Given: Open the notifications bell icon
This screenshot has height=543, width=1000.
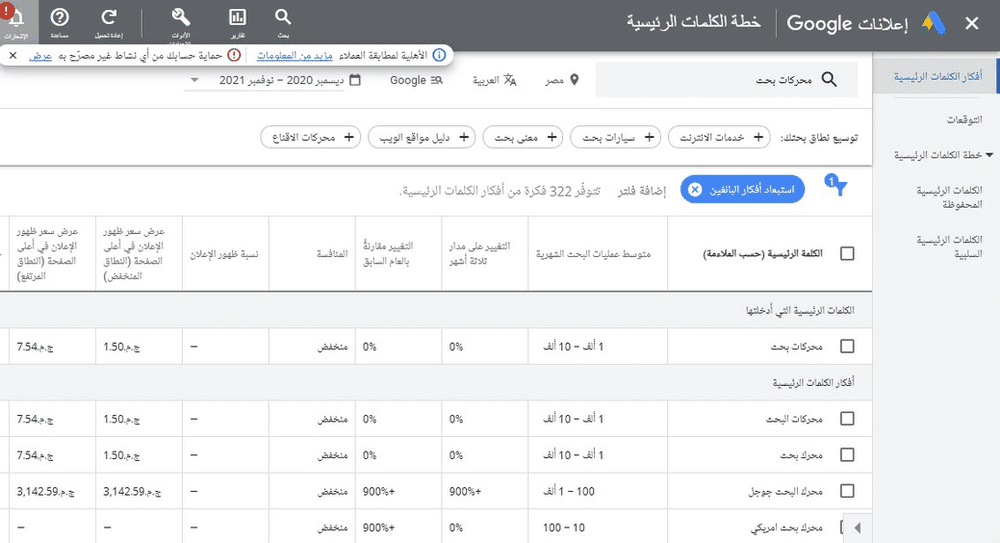Looking at the screenshot, I should pos(17,18).
